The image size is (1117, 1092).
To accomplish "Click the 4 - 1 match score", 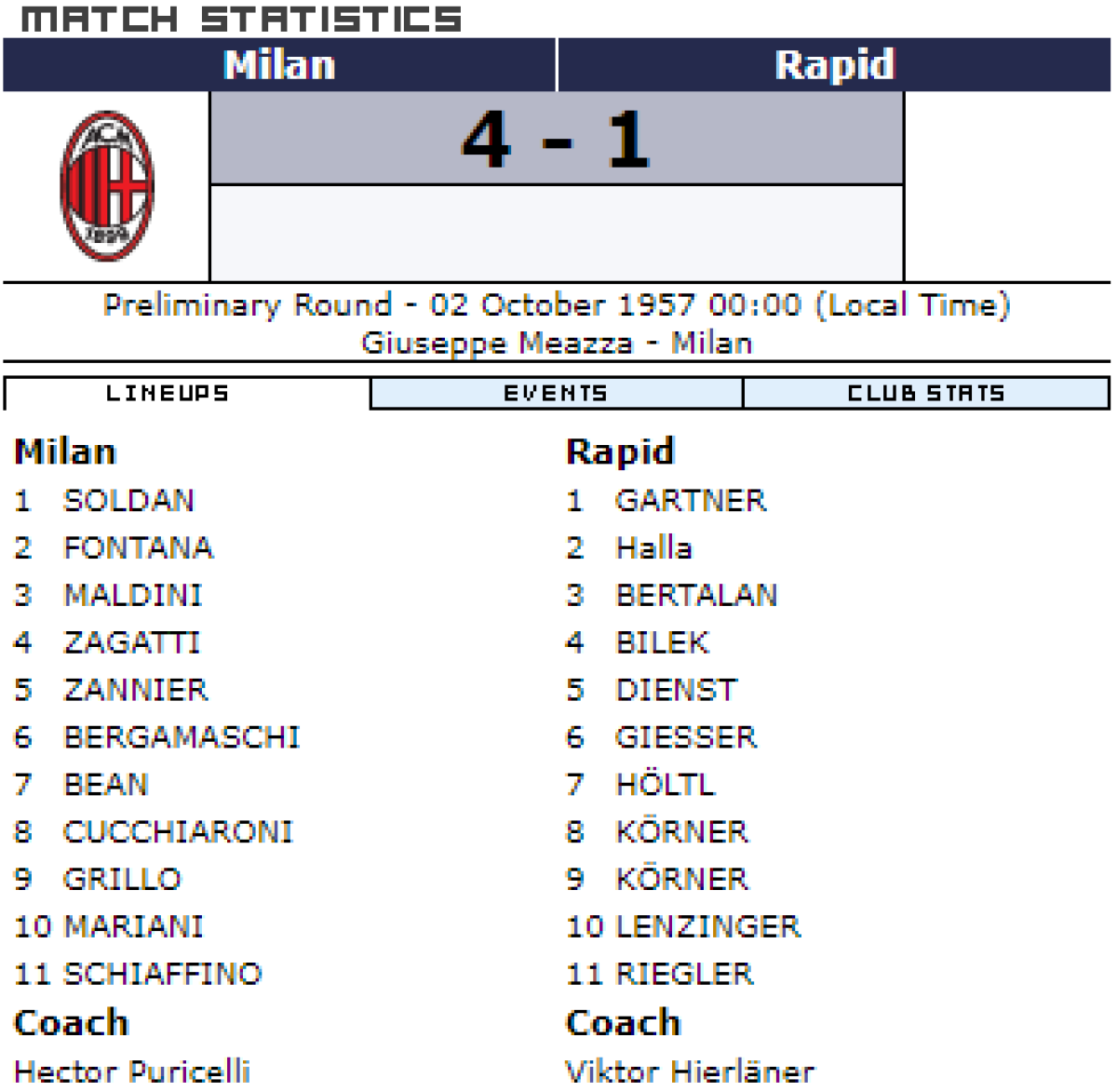I will pyautogui.click(x=556, y=140).
